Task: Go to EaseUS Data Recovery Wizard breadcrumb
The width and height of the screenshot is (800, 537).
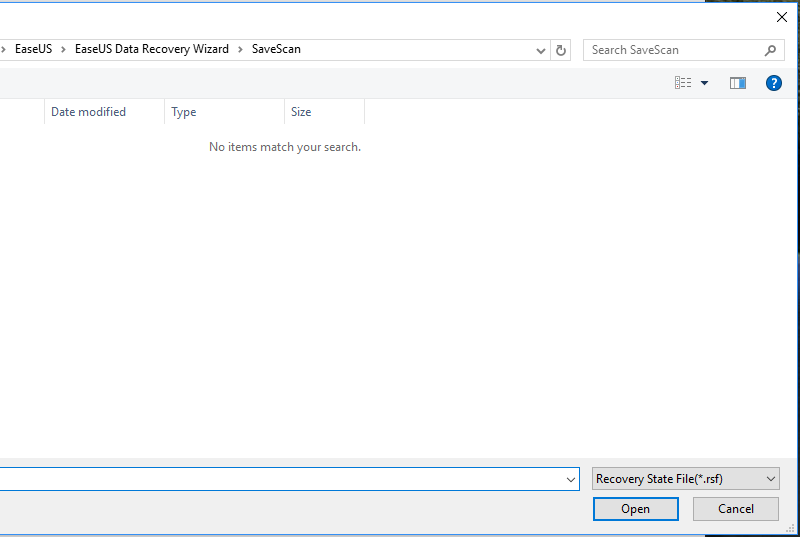Action: [x=152, y=49]
